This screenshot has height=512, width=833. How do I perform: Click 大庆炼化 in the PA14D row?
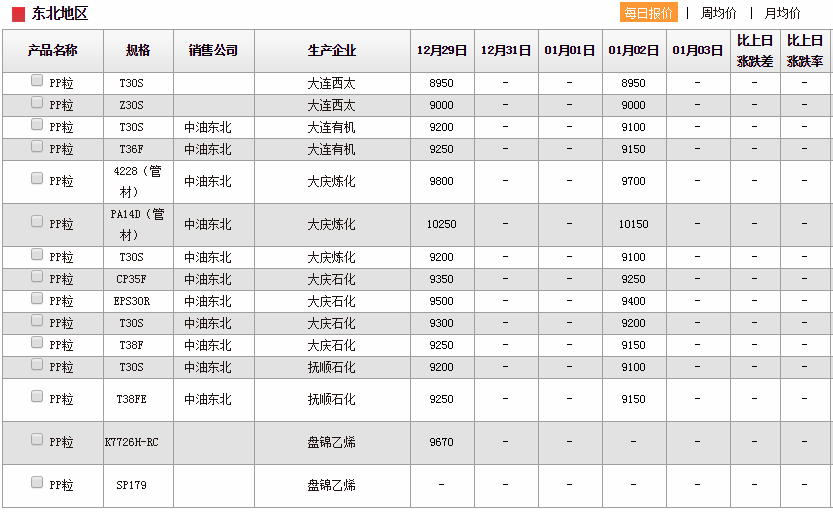coord(332,225)
